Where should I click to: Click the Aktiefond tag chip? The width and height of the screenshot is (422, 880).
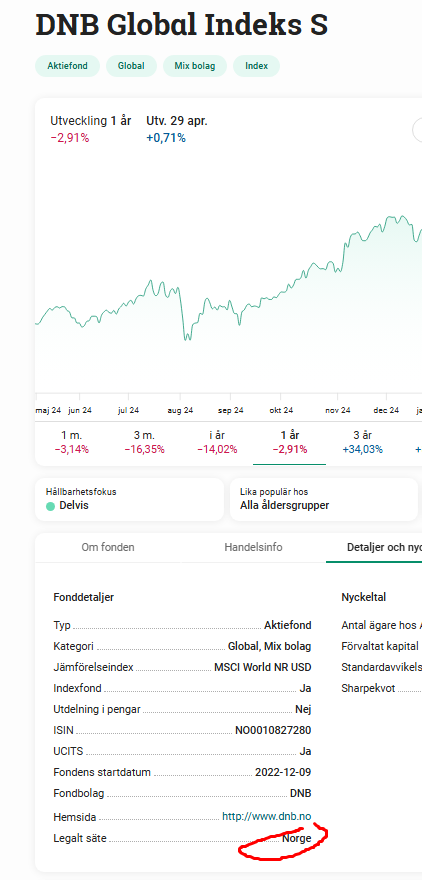click(x=67, y=66)
